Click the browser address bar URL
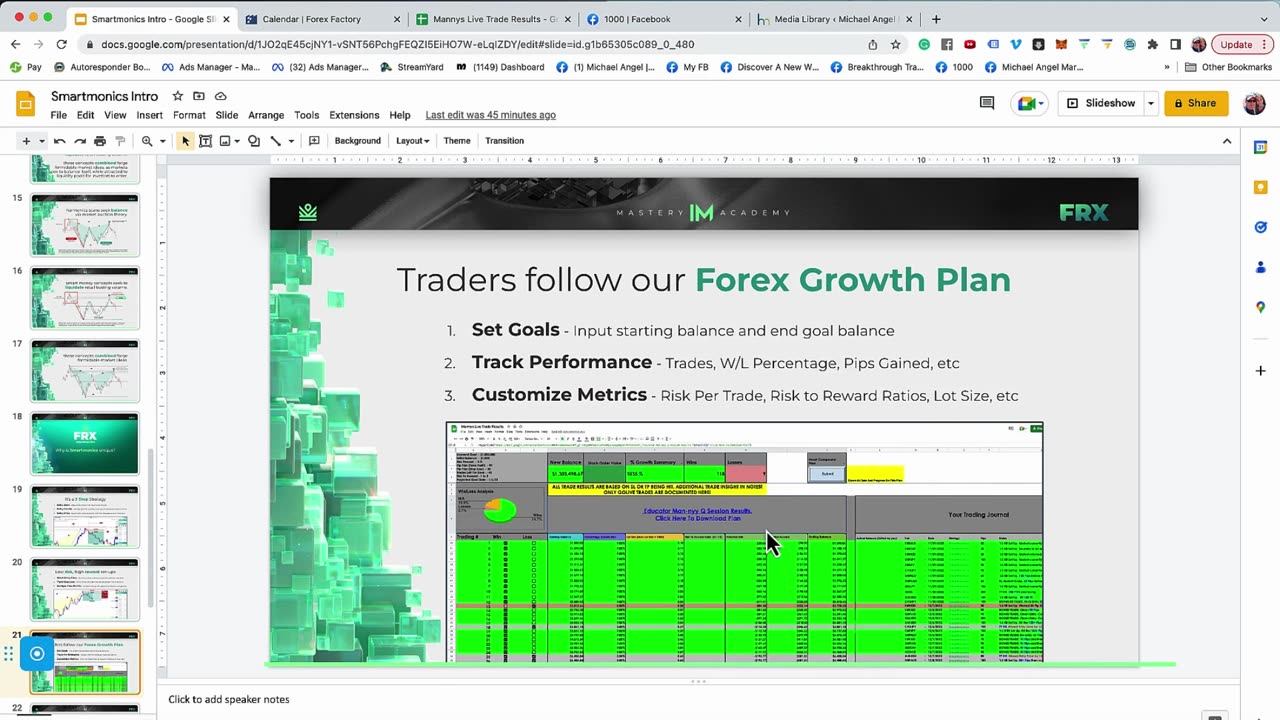This screenshot has height=720, width=1280. 398,44
